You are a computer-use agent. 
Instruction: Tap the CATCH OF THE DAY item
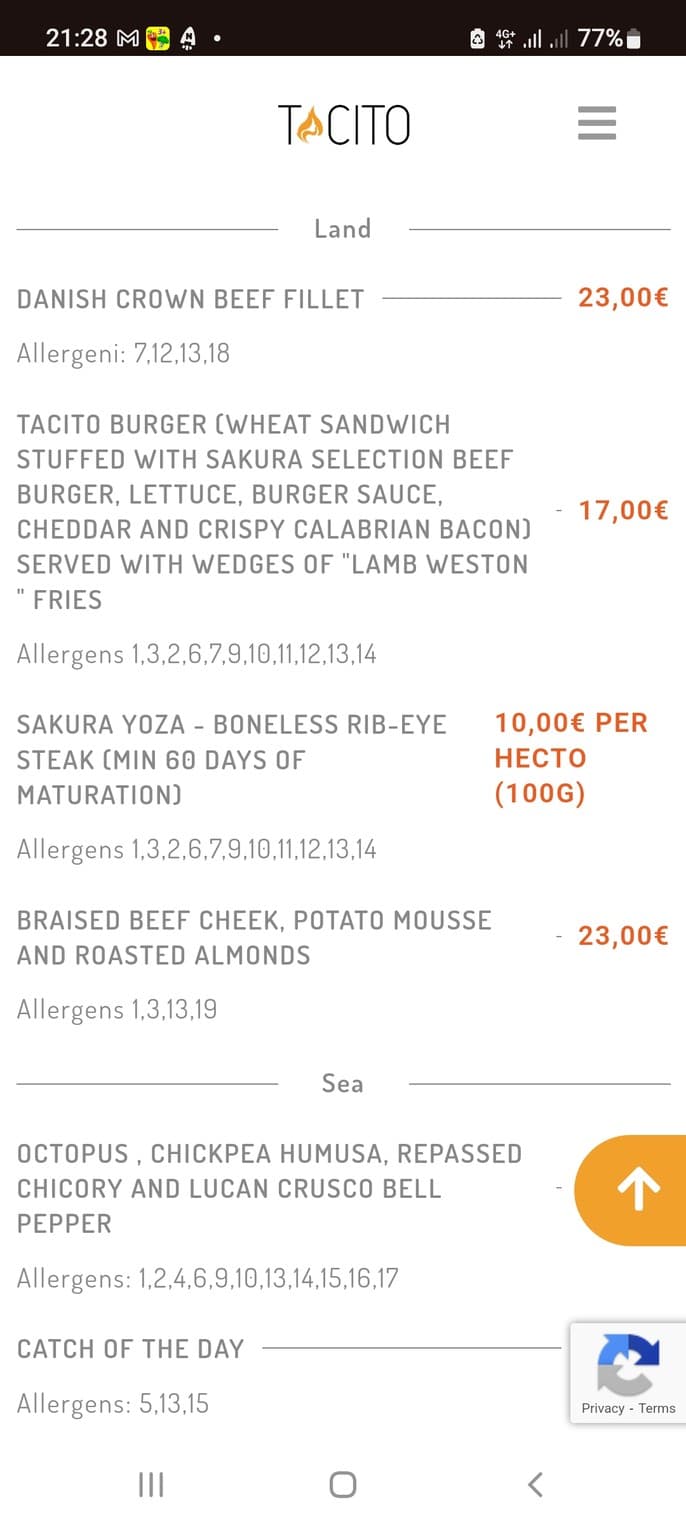[x=130, y=1348]
